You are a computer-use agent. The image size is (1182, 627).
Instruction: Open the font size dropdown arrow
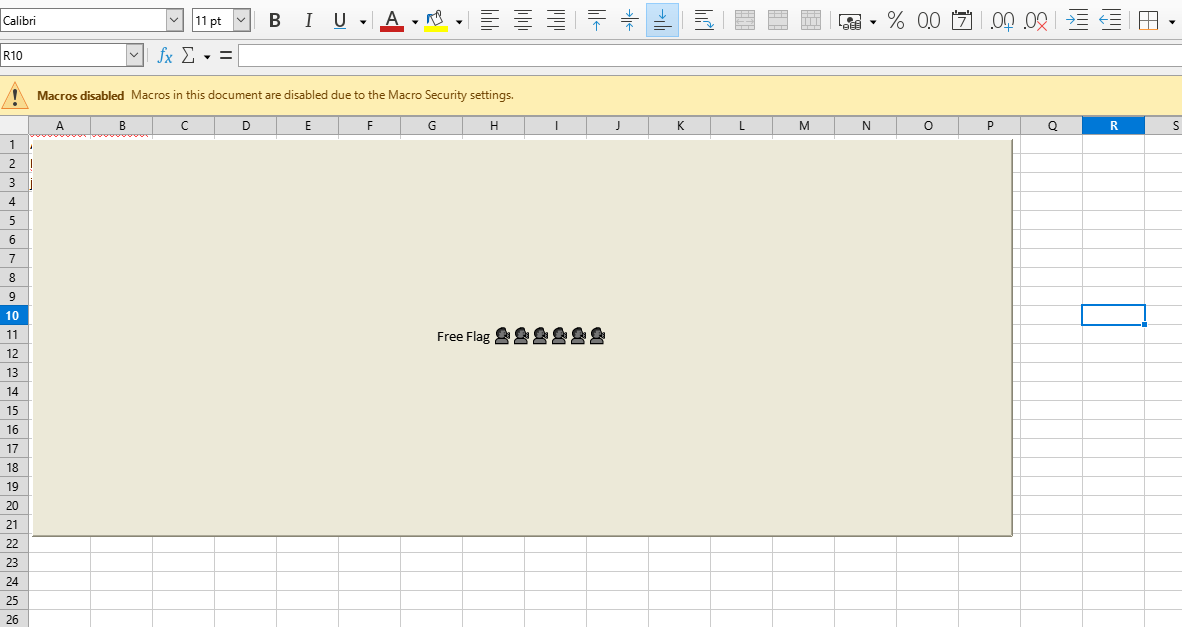(x=242, y=20)
